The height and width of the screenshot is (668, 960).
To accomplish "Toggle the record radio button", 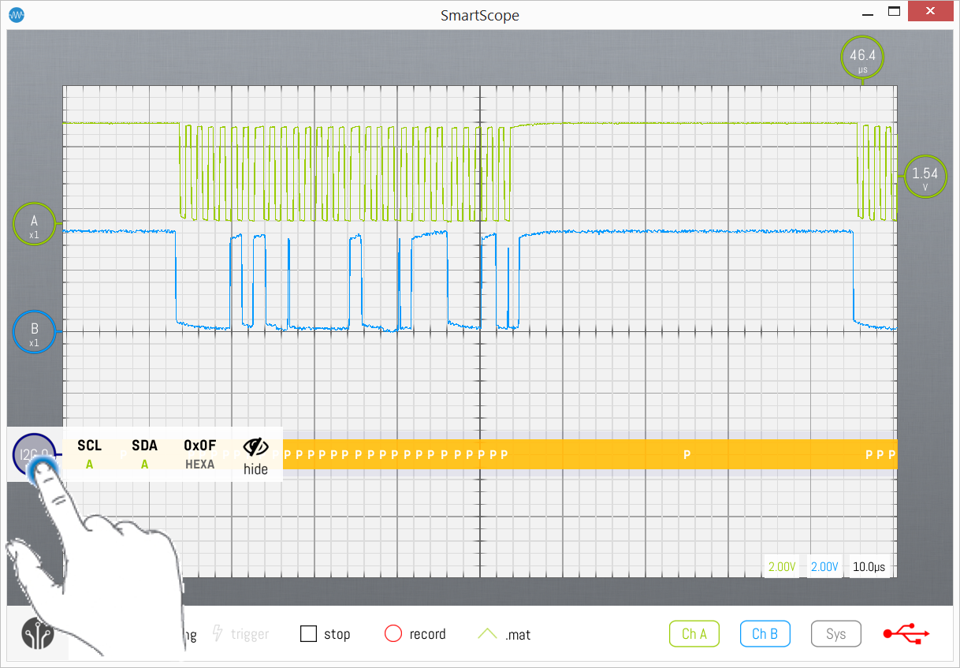I will 393,634.
